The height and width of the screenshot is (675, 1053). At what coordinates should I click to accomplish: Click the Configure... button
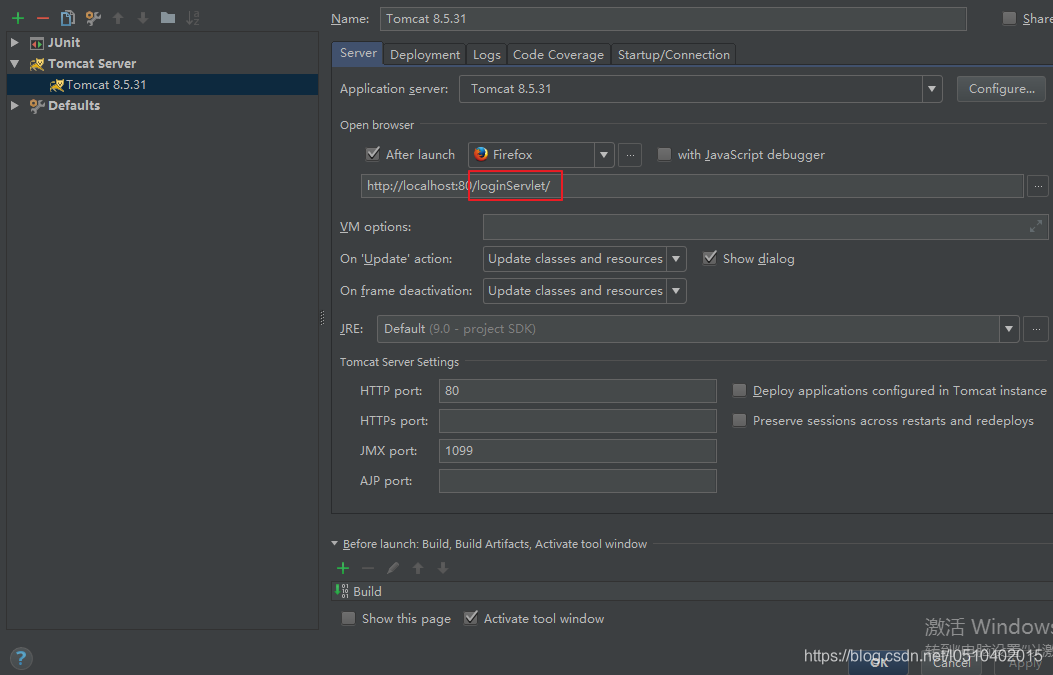[x=1001, y=89]
